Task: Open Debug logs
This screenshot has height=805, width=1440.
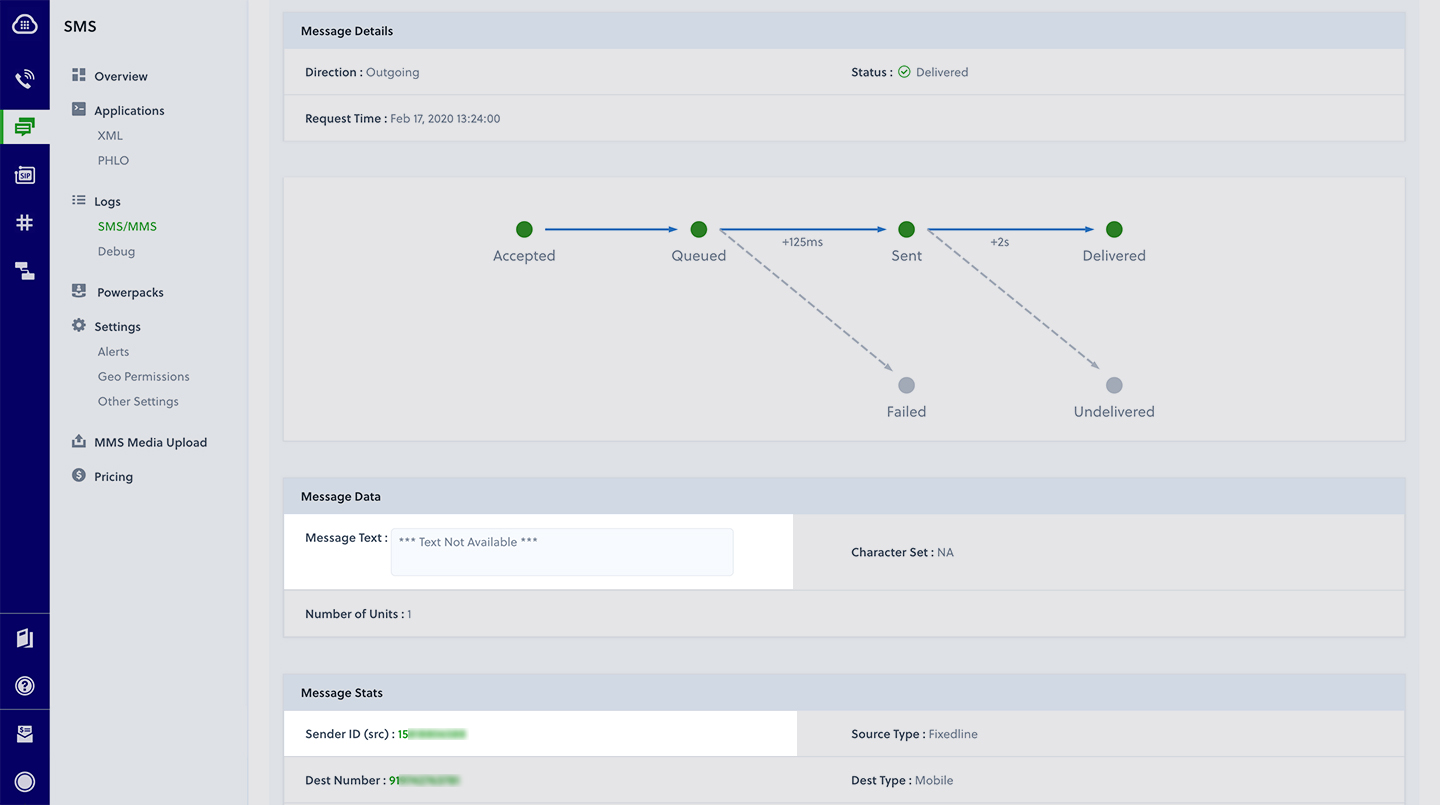Action: coord(116,251)
